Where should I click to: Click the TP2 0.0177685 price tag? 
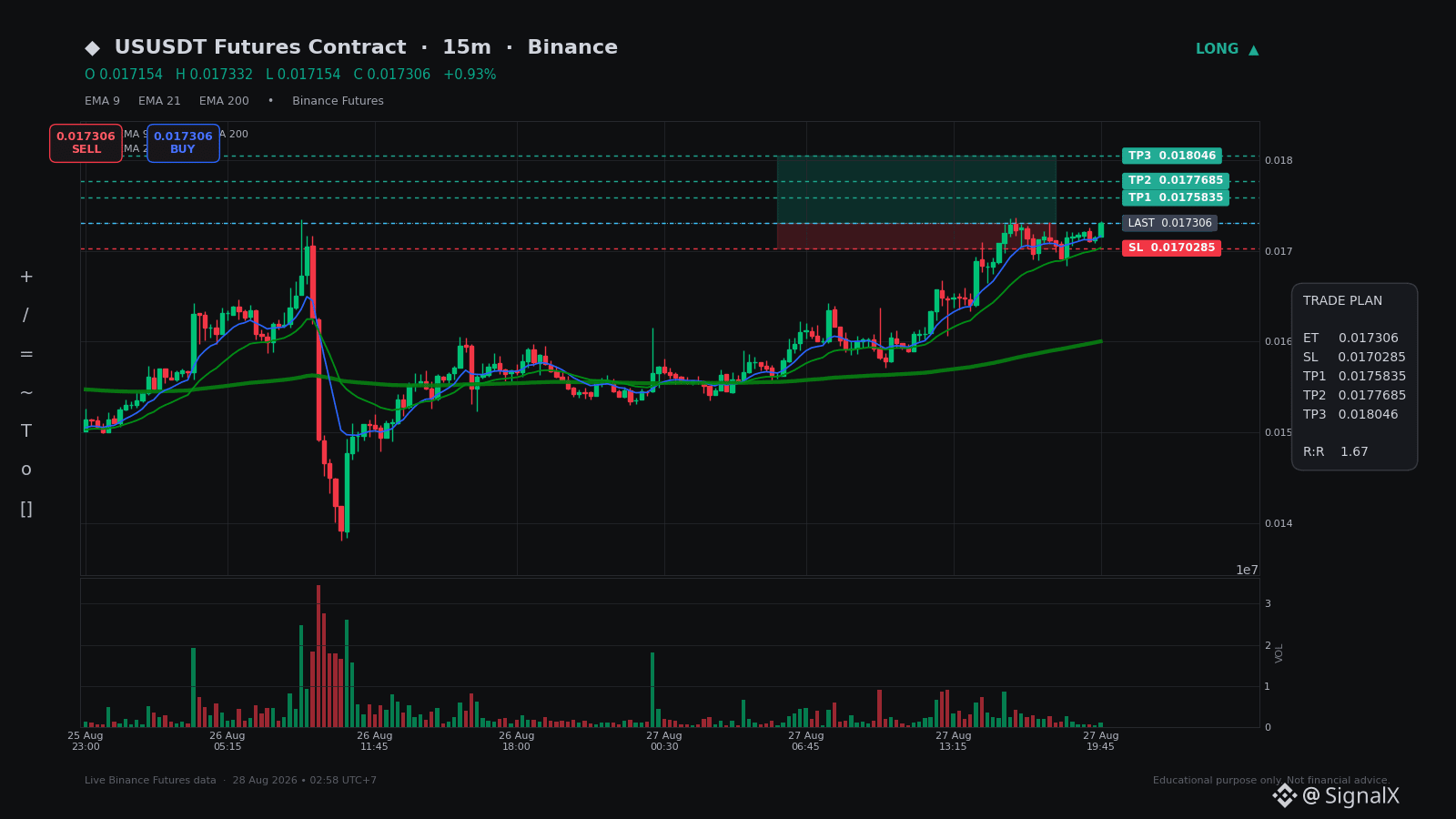tap(1176, 180)
